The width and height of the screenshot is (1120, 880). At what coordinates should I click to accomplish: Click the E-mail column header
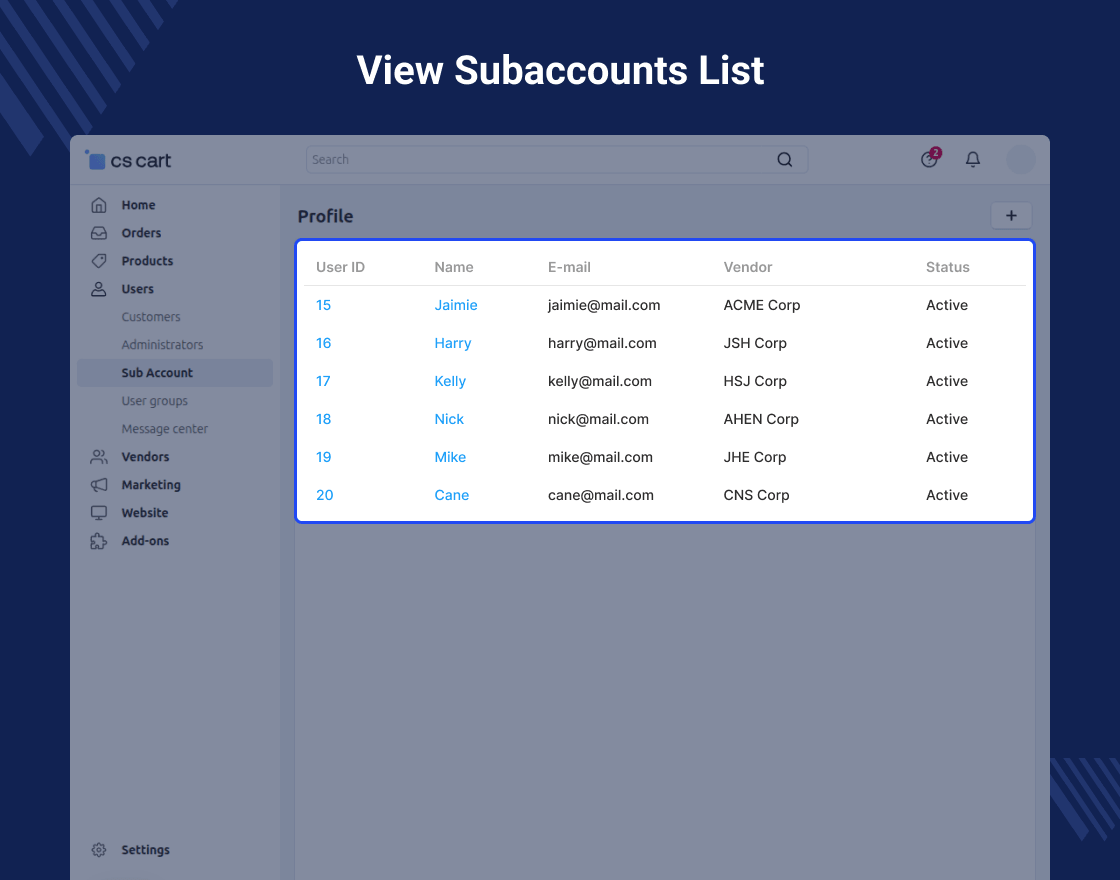tap(569, 267)
